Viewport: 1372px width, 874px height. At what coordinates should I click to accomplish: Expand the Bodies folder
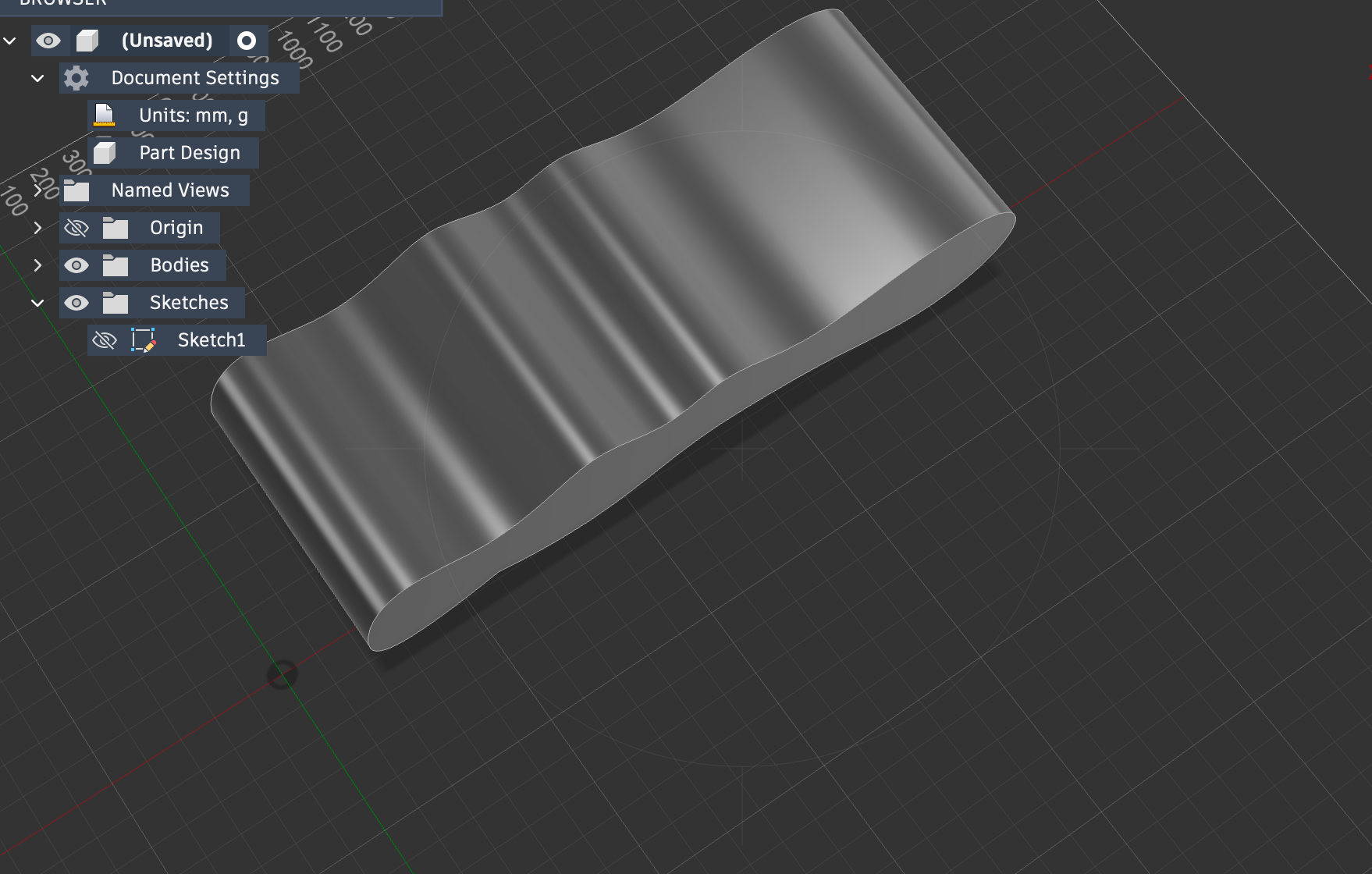click(x=37, y=265)
